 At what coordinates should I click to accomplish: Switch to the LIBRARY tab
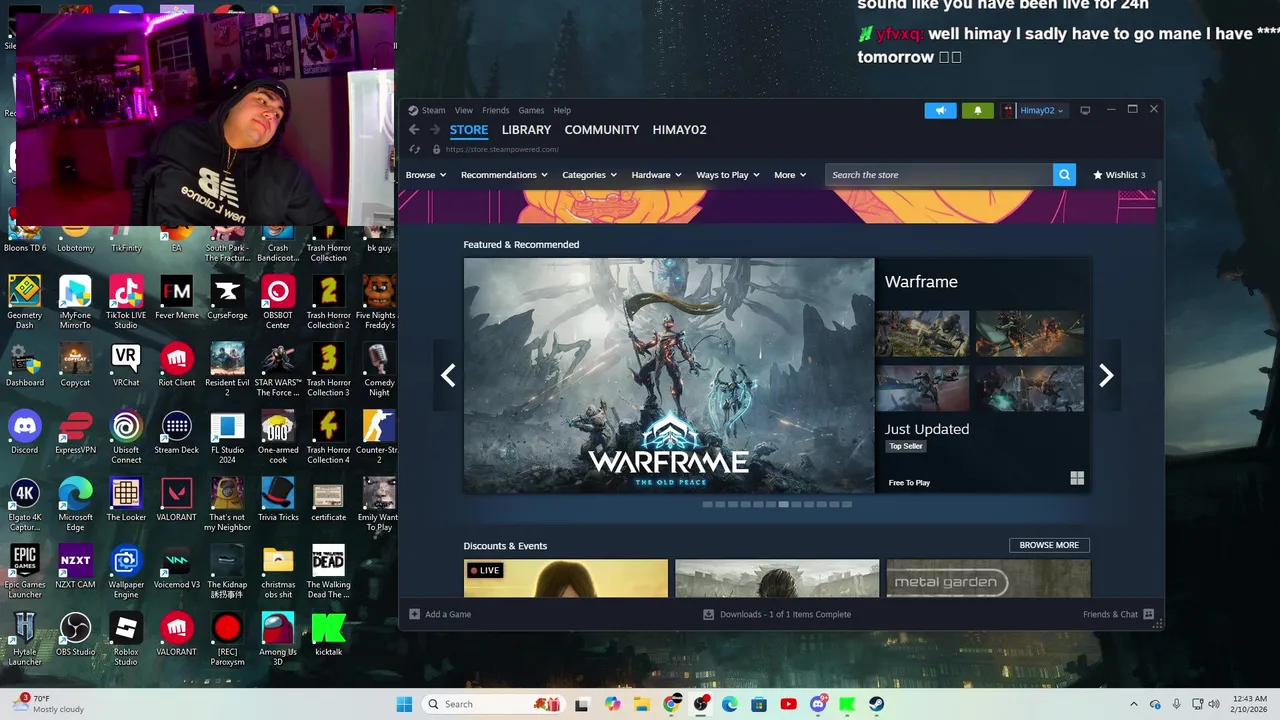click(526, 130)
